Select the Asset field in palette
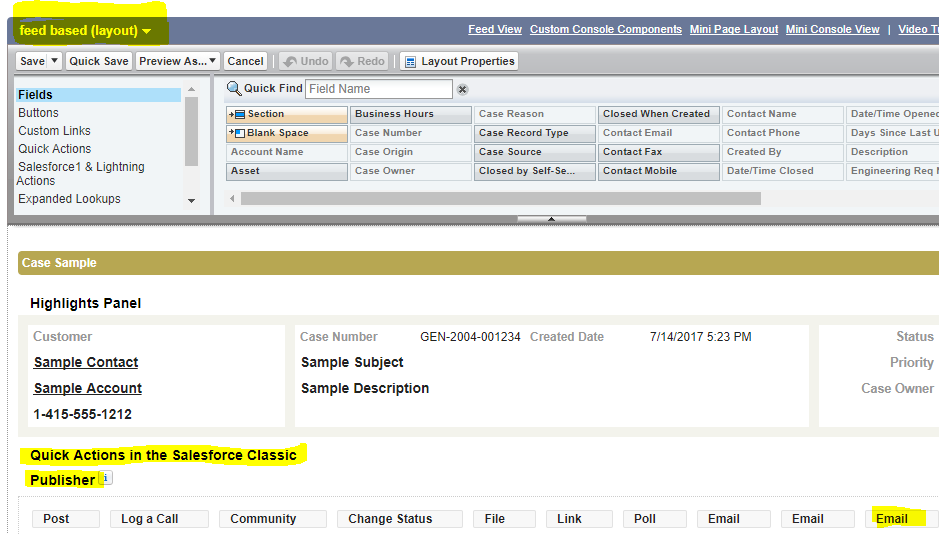 (287, 171)
